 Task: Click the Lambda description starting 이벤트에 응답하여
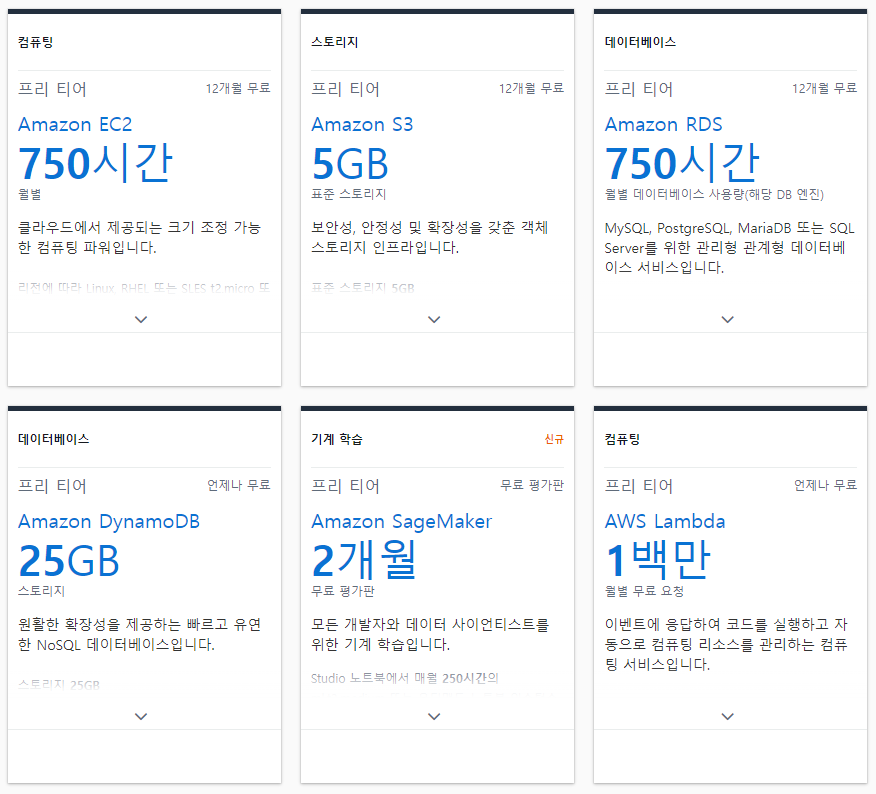tap(726, 644)
